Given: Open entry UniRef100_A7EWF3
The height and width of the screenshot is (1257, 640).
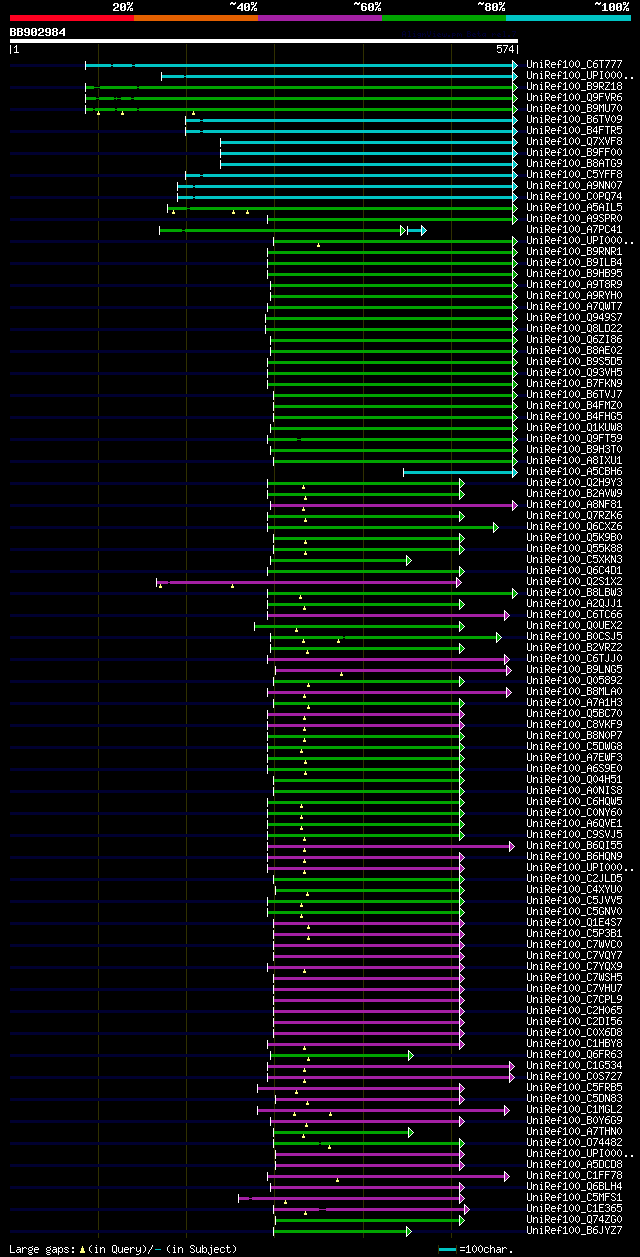Looking at the screenshot, I should coord(574,757).
